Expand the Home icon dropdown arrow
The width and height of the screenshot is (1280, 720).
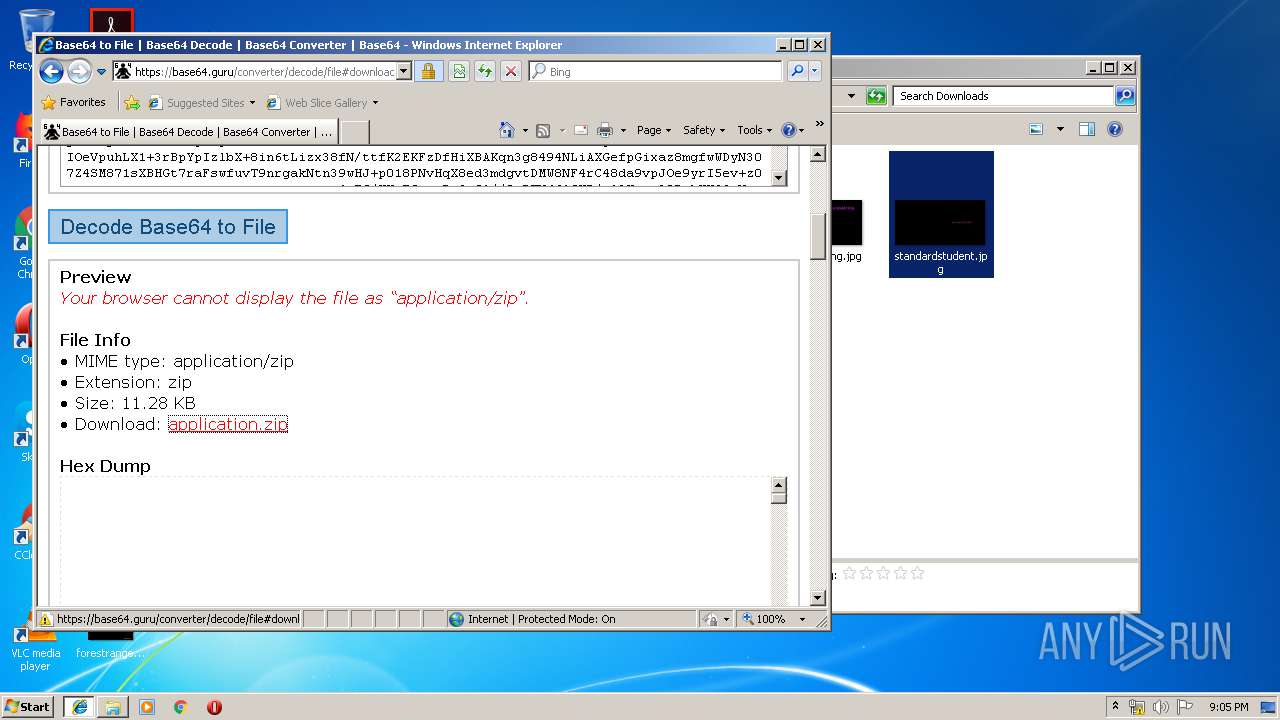coord(525,130)
